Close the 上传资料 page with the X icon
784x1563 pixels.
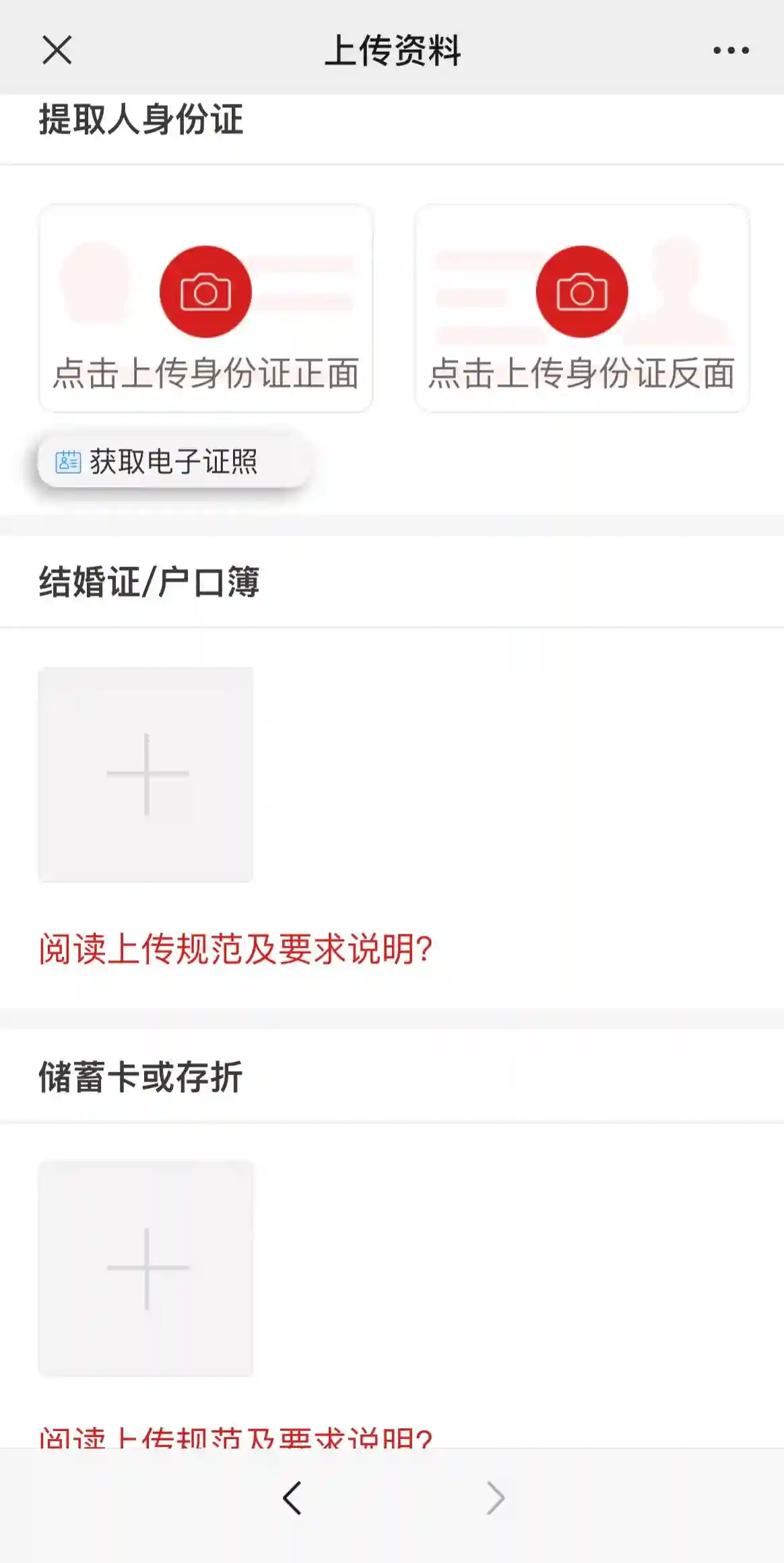pos(57,51)
